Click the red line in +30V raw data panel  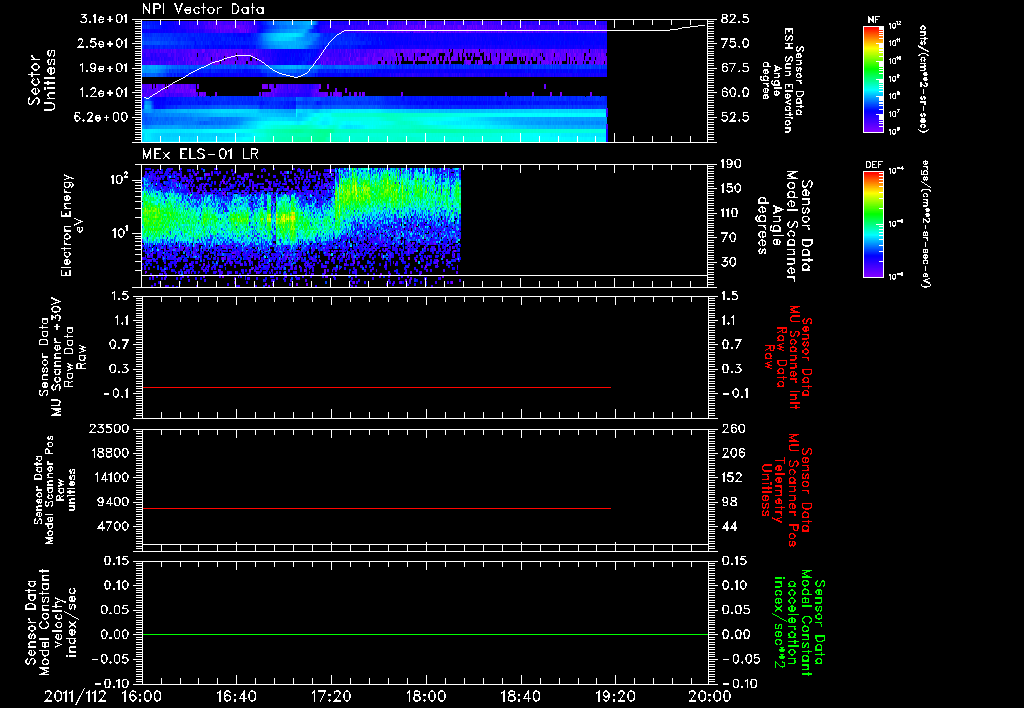(376, 387)
